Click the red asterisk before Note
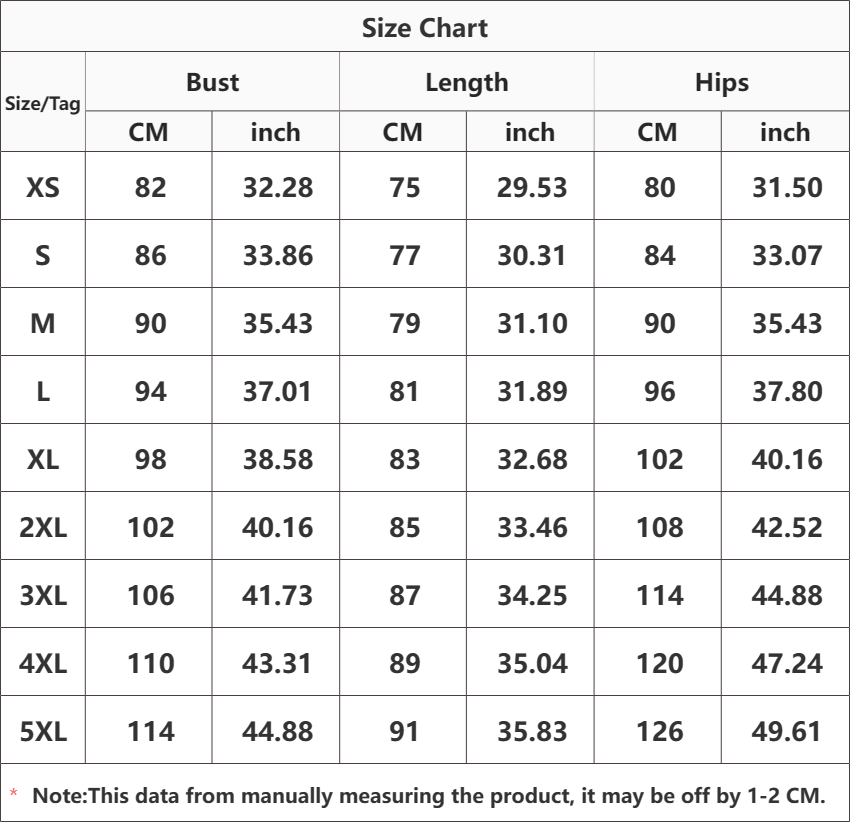850x824 pixels. tap(14, 794)
